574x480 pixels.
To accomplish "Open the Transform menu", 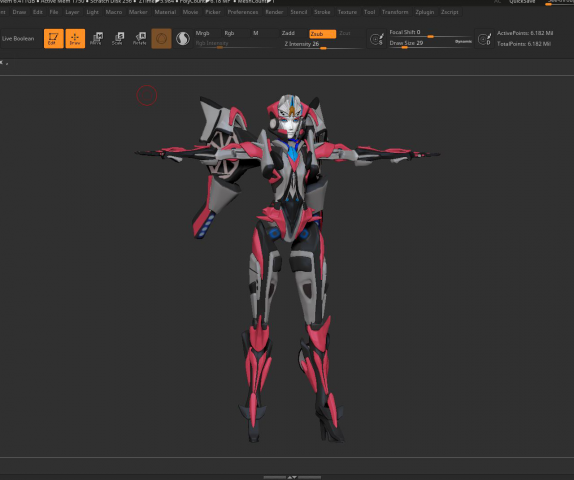I will coord(395,12).
